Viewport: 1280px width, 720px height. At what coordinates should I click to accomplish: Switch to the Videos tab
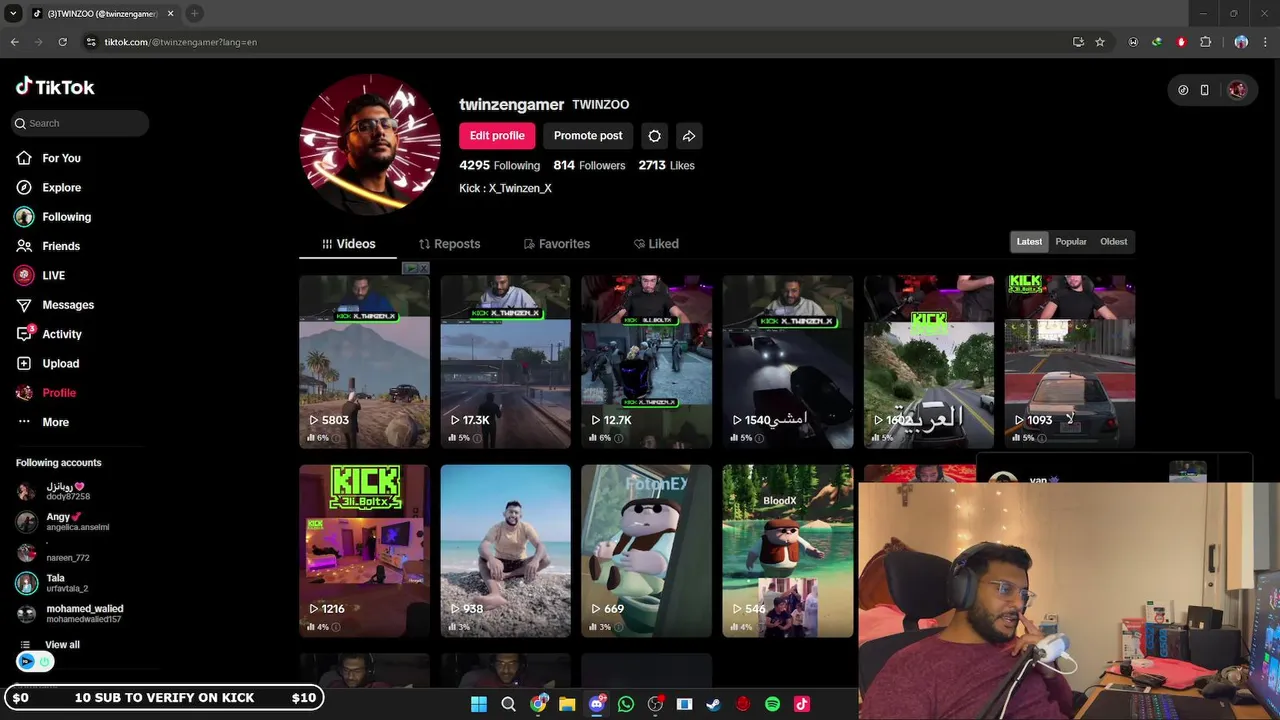(348, 244)
